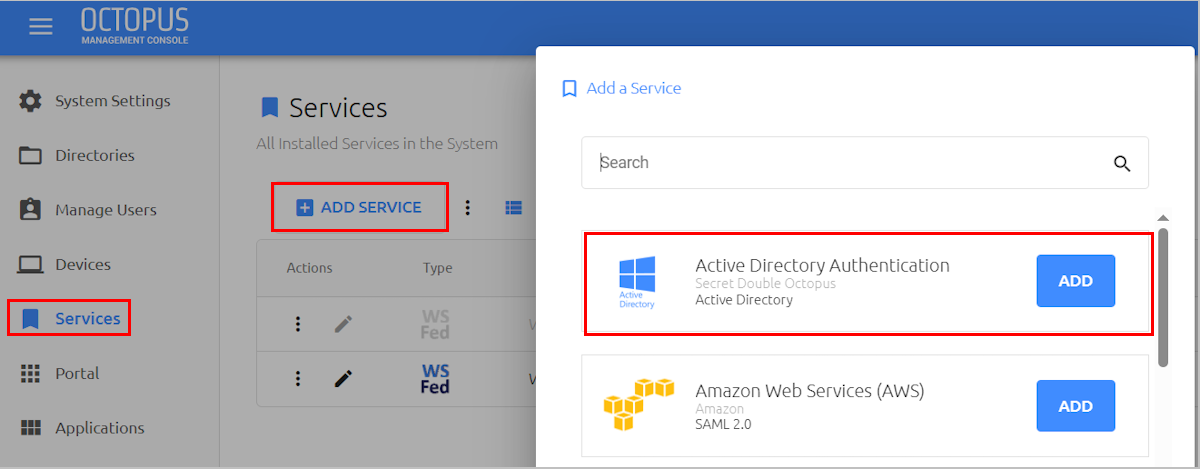This screenshot has width=1200, height=469.
Task: Click the Manage Users badge icon
Action: [31, 210]
